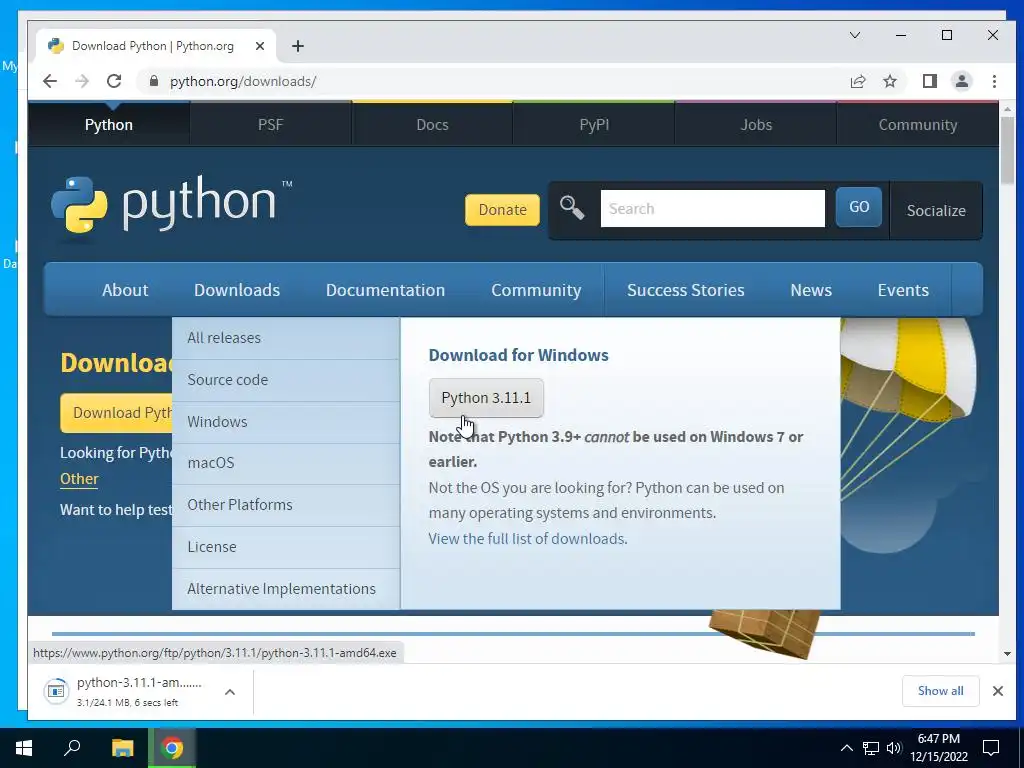This screenshot has height=768, width=1024.
Task: Select the PyPI top tab
Action: (594, 125)
